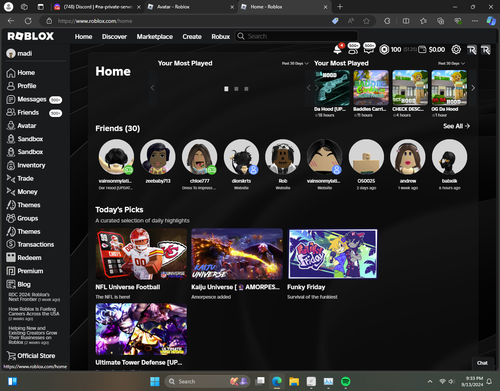Show next Most Played games arrow
The width and height of the screenshot is (500, 391).
(x=473, y=88)
